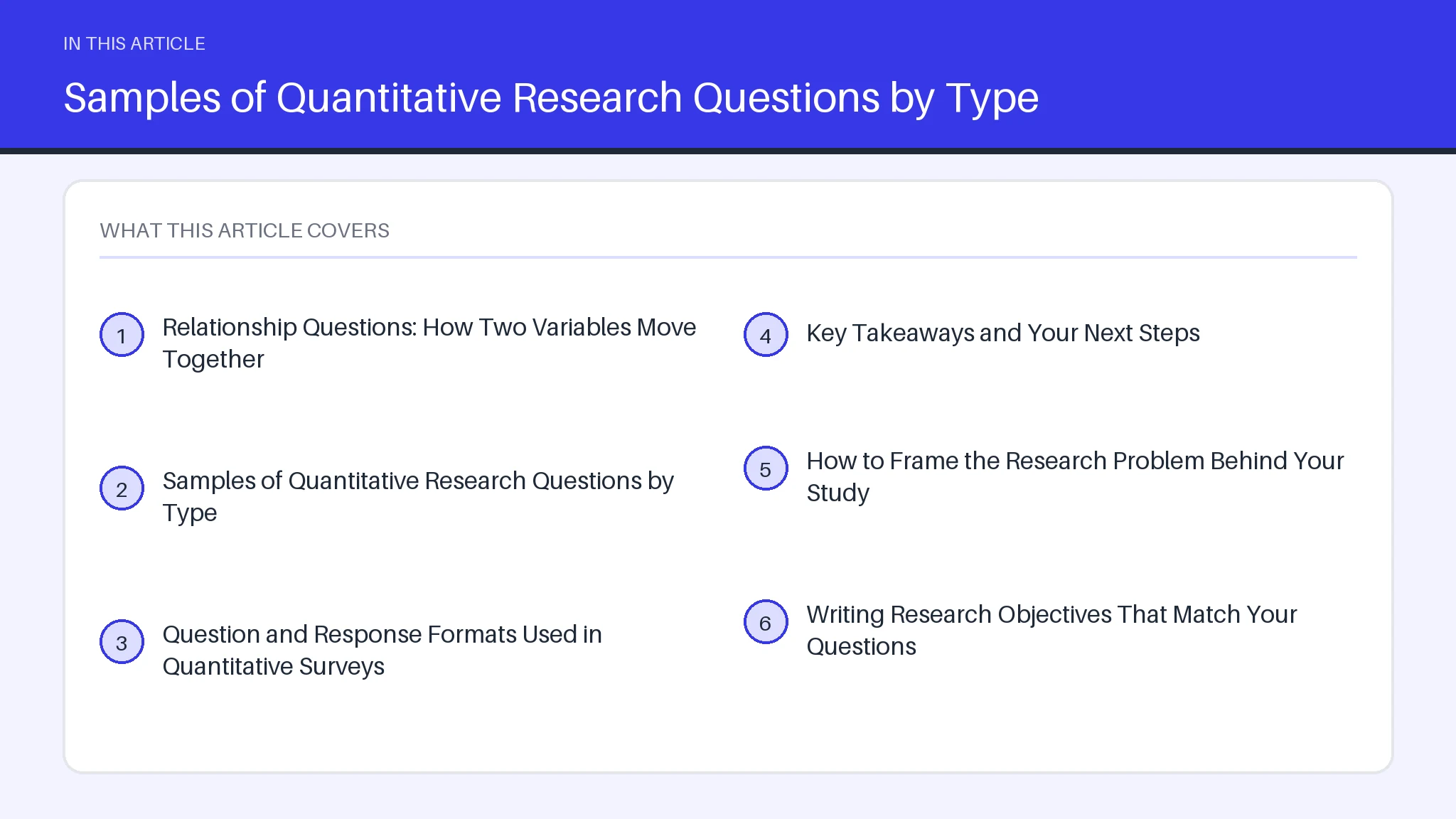1456x819 pixels.
Task: Click the number 6 circle badge
Action: (x=766, y=622)
